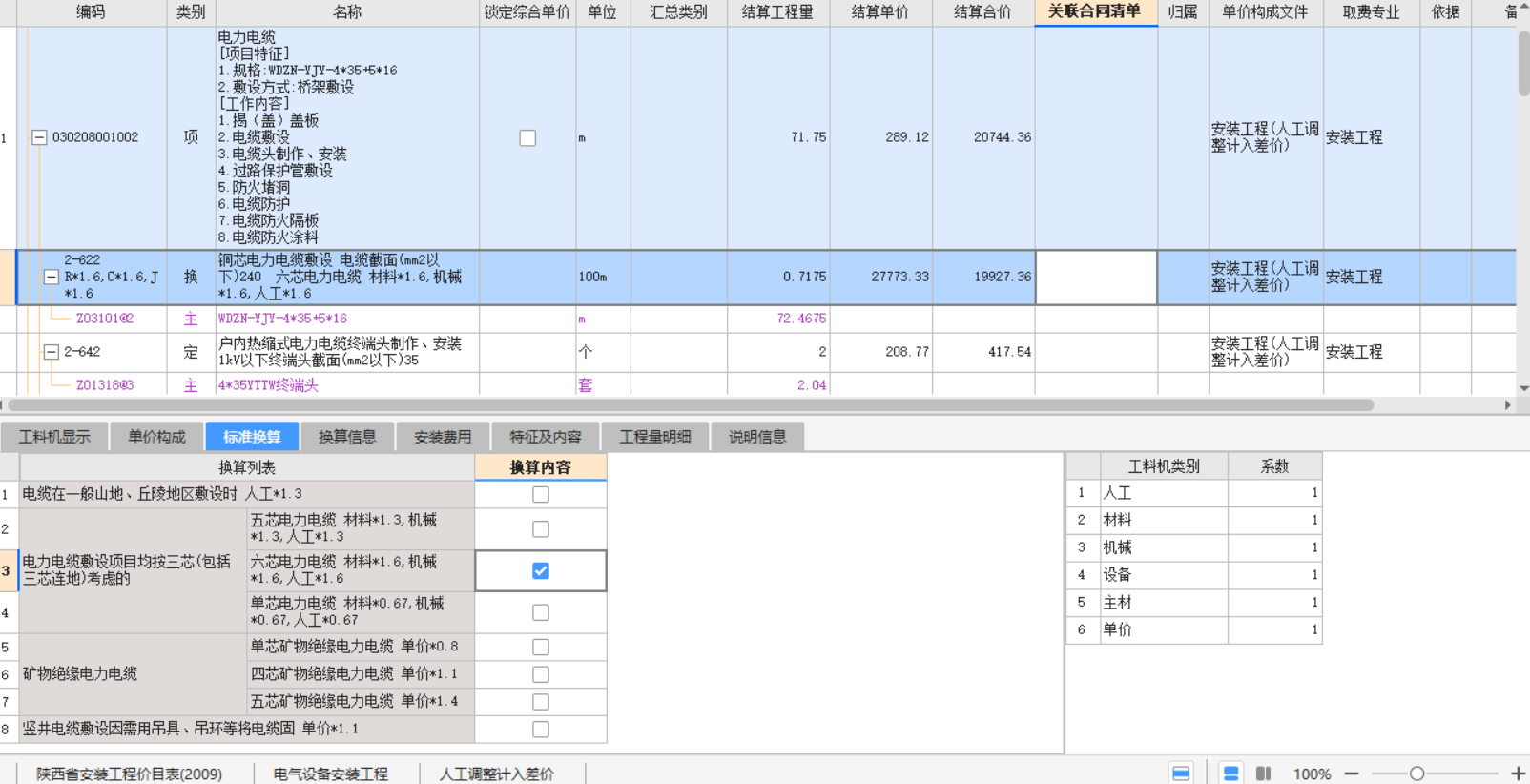Click the 工料机类别 column header
This screenshot has width=1530, height=784.
pyautogui.click(x=1164, y=466)
